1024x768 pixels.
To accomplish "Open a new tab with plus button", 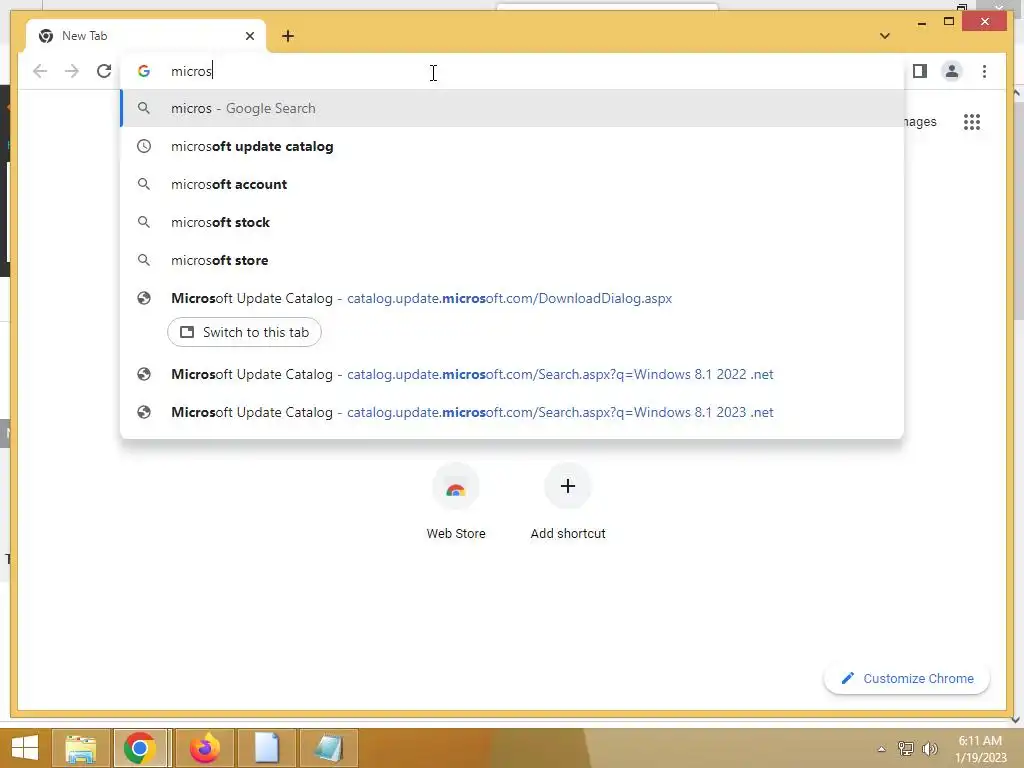I will [x=288, y=36].
